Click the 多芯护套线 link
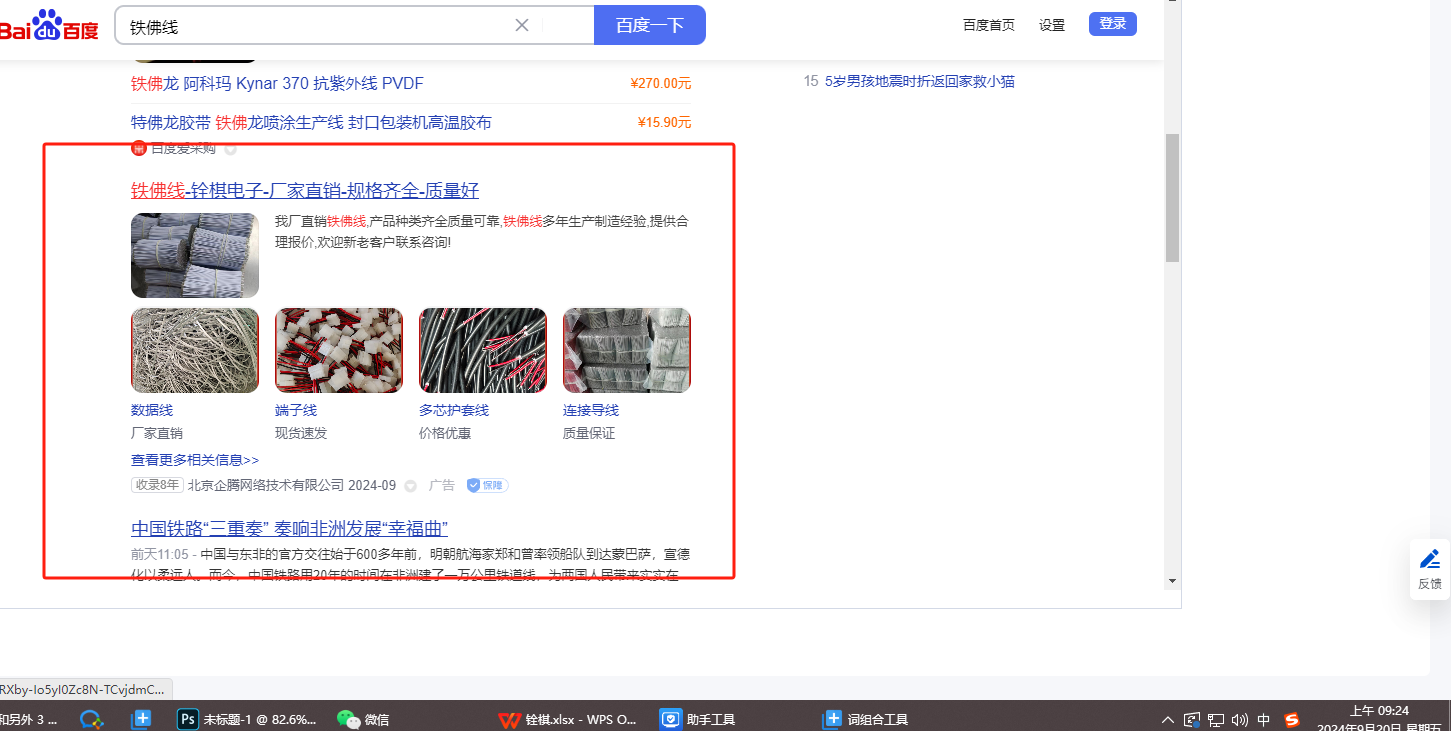Image resolution: width=1451 pixels, height=731 pixels. [x=454, y=410]
